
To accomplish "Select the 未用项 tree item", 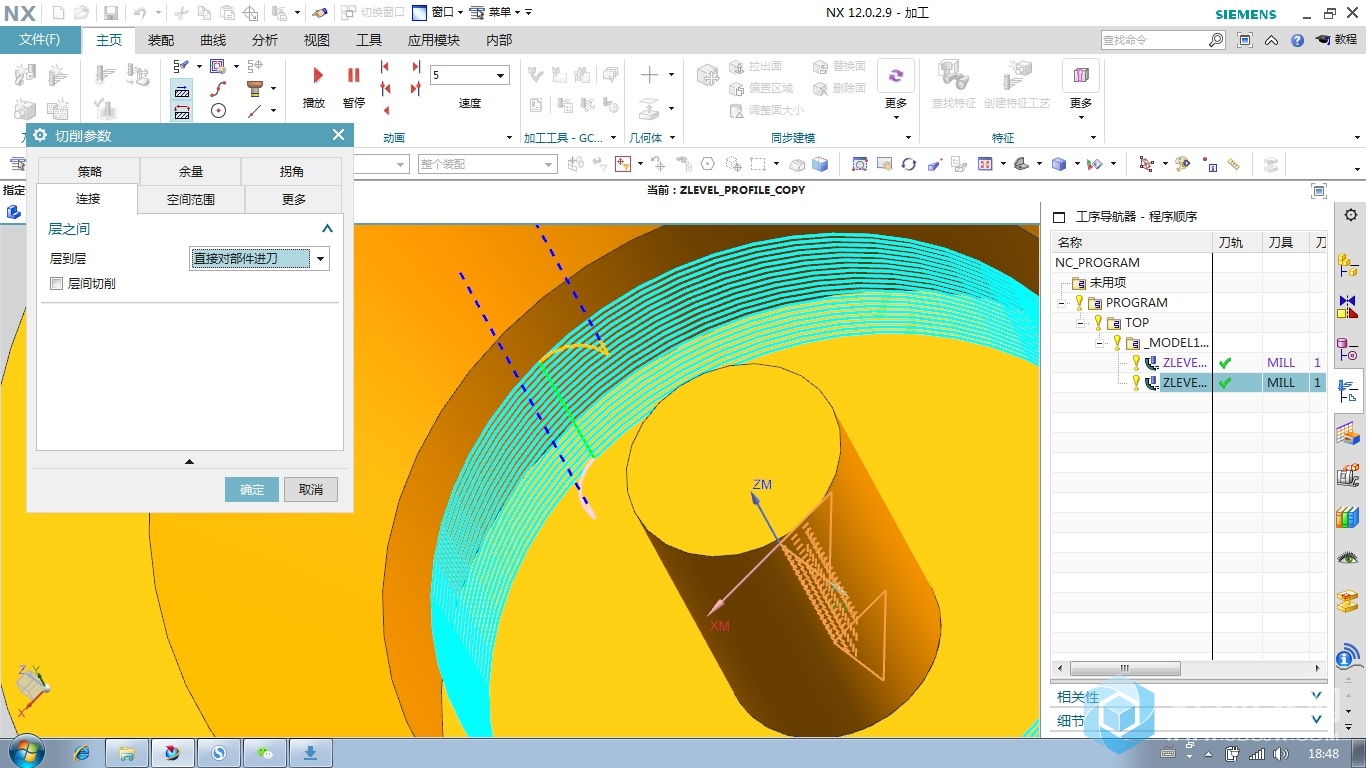I will [x=1107, y=283].
